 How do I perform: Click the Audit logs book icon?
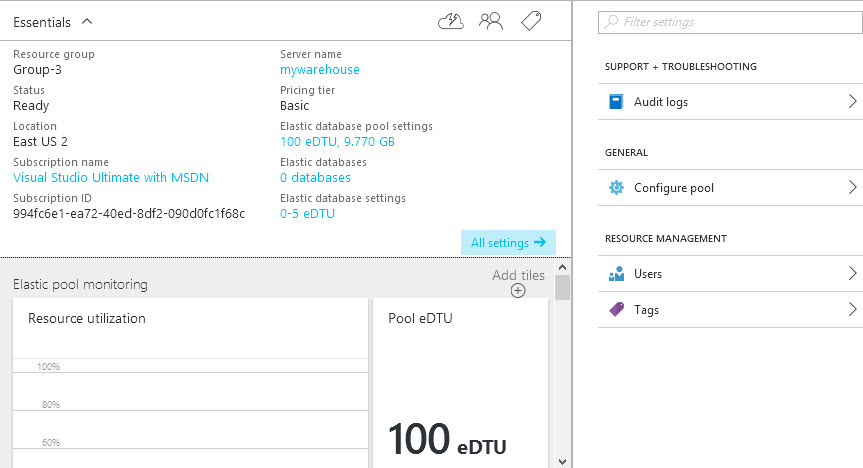tap(617, 102)
